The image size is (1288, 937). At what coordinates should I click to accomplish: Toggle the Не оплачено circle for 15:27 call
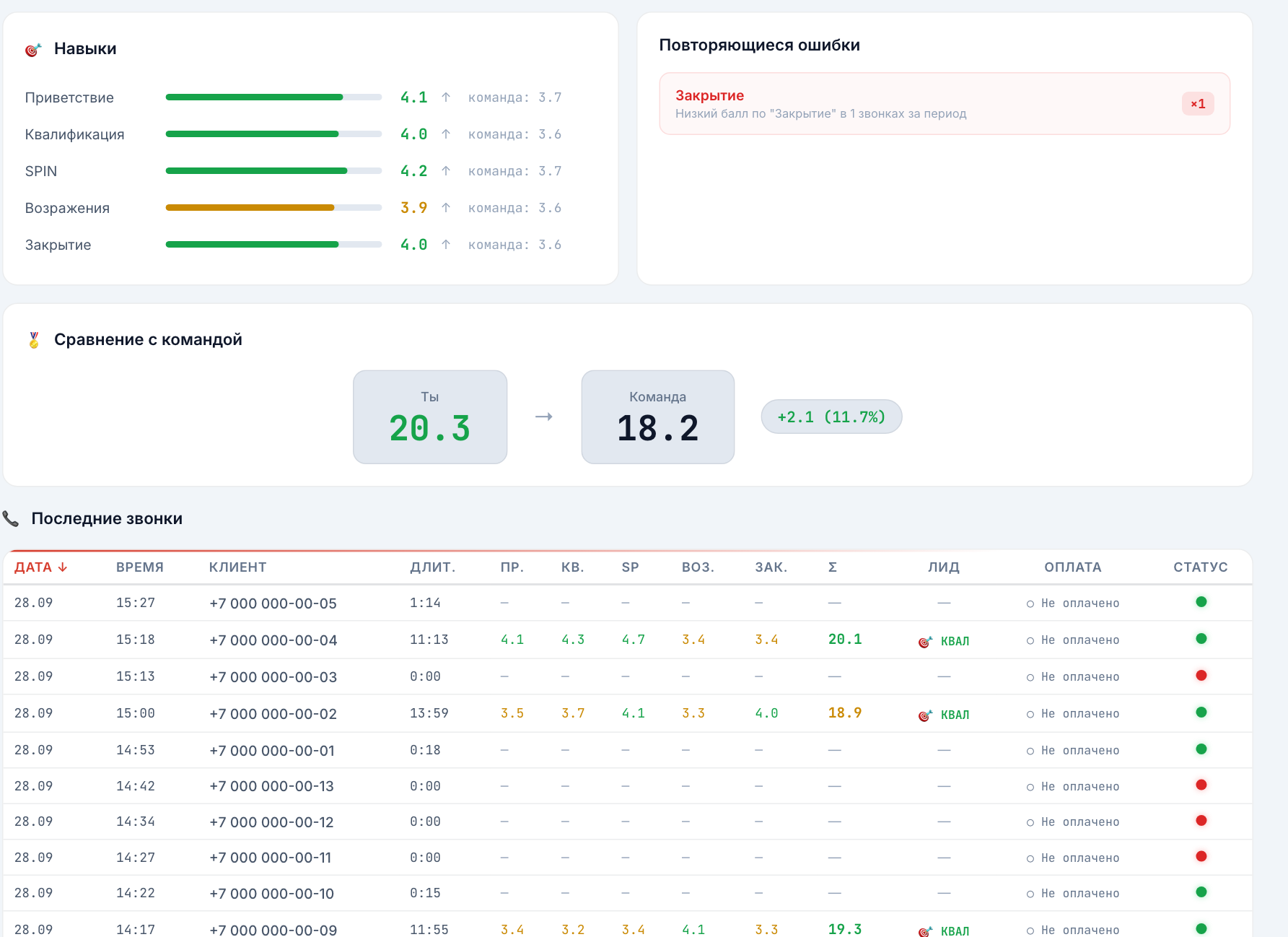pos(1030,604)
